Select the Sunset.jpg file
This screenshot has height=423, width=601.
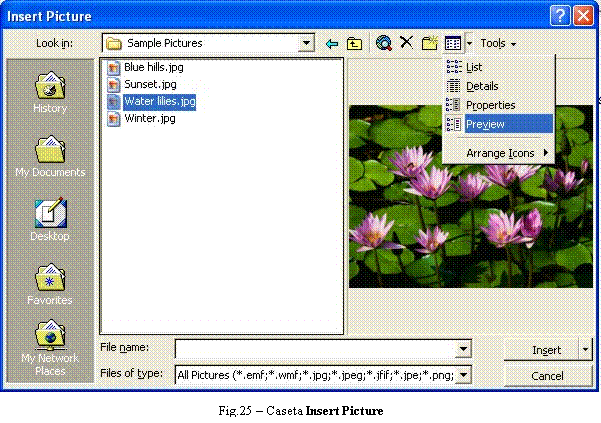pyautogui.click(x=149, y=84)
